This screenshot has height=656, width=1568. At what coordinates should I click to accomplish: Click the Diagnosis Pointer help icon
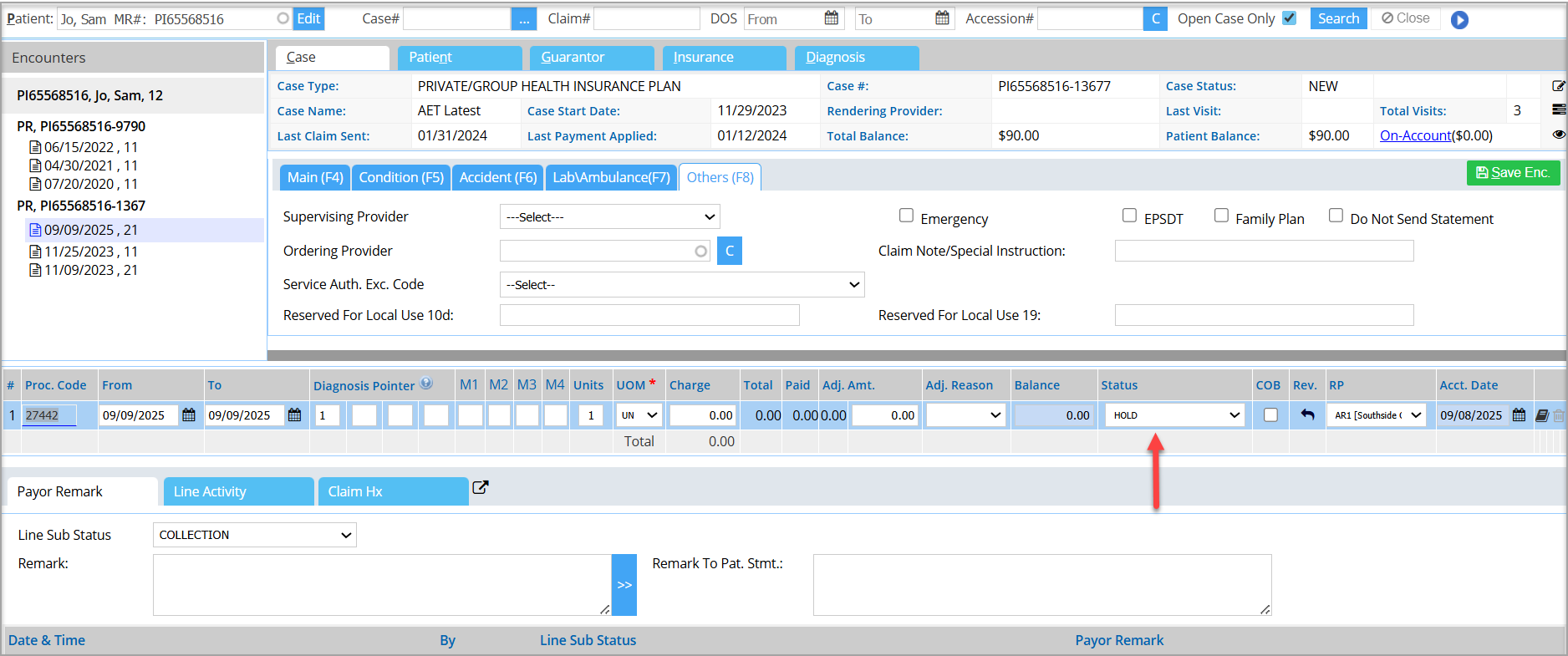point(426,384)
